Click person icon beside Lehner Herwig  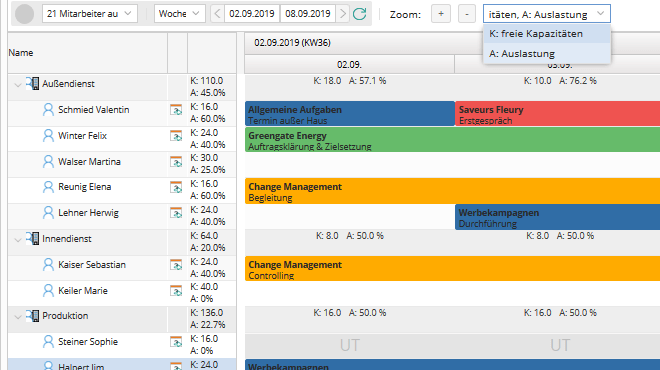[48, 213]
